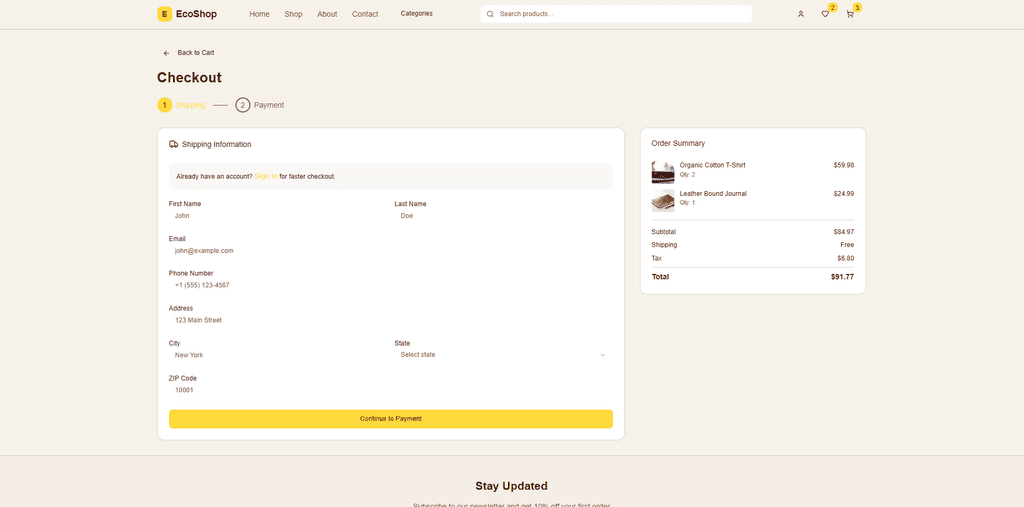The height and width of the screenshot is (507, 1024).
Task: Open the Categories menu
Action: tap(417, 14)
